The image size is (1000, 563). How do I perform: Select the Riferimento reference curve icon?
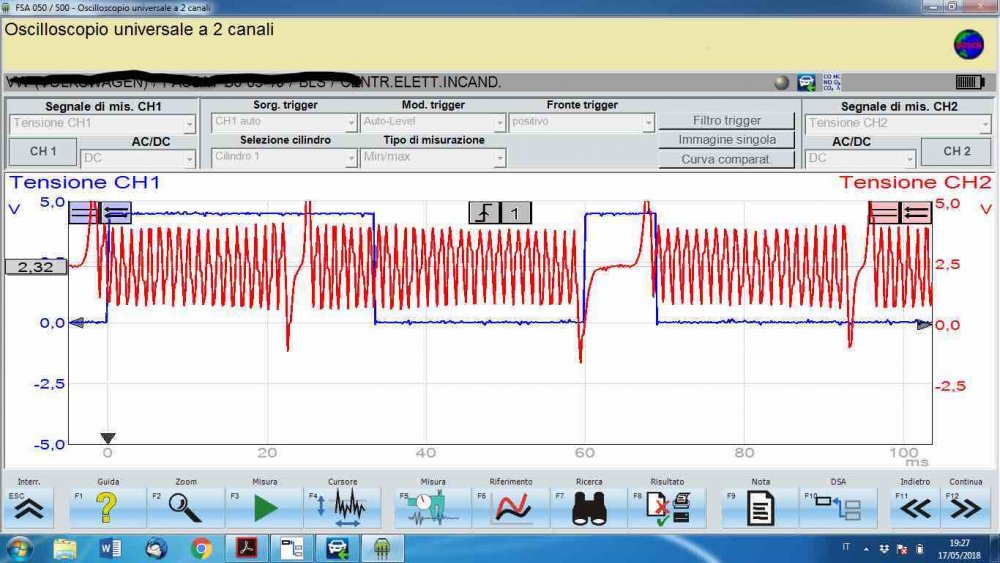(510, 508)
